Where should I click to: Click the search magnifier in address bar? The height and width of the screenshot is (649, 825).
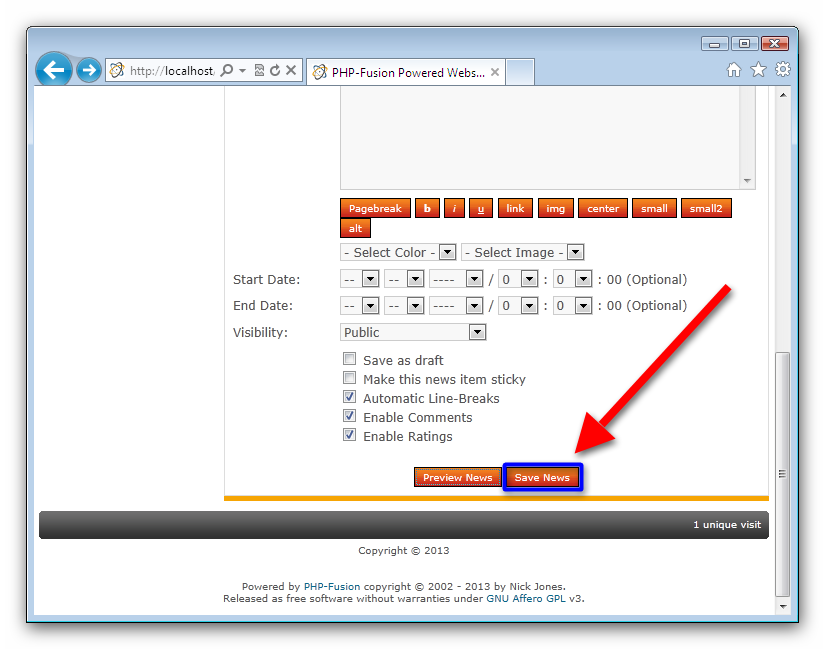(227, 71)
